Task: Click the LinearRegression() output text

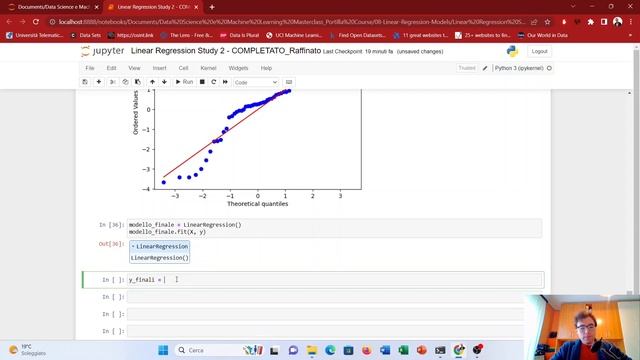Action: (160, 258)
